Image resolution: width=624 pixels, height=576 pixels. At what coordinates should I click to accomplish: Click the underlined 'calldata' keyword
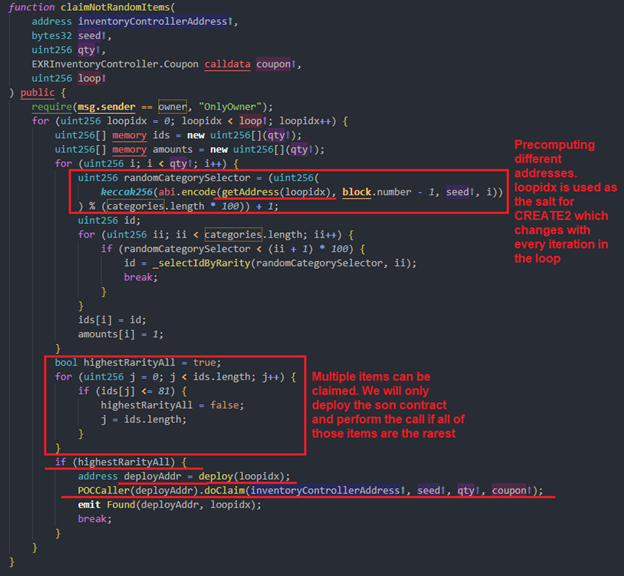pos(227,64)
